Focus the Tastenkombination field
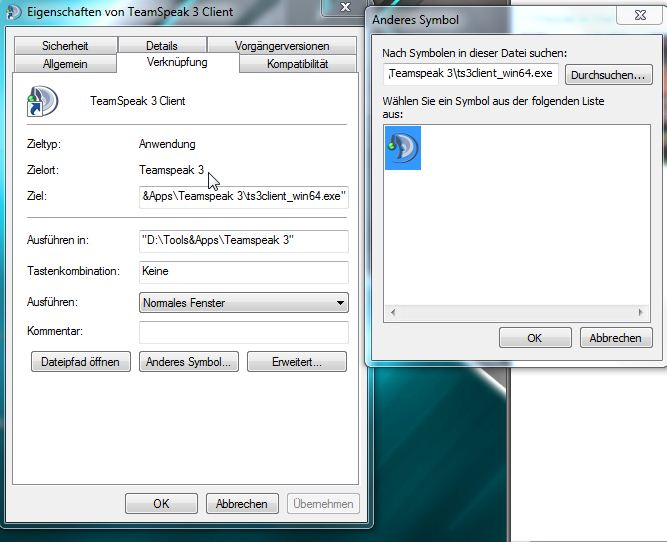The height and width of the screenshot is (542, 667). click(x=244, y=272)
